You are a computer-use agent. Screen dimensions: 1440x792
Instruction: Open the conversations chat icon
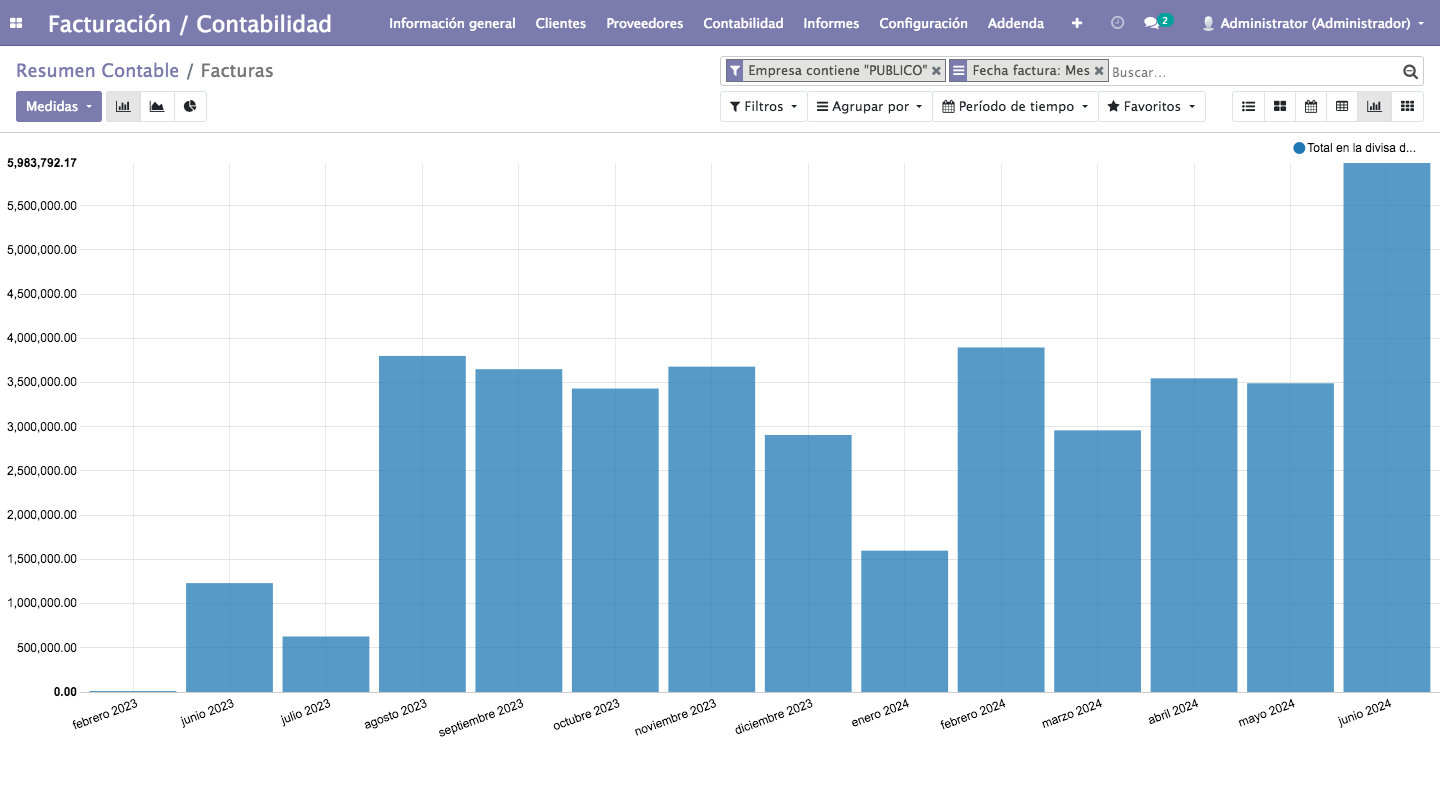pyautogui.click(x=1152, y=23)
